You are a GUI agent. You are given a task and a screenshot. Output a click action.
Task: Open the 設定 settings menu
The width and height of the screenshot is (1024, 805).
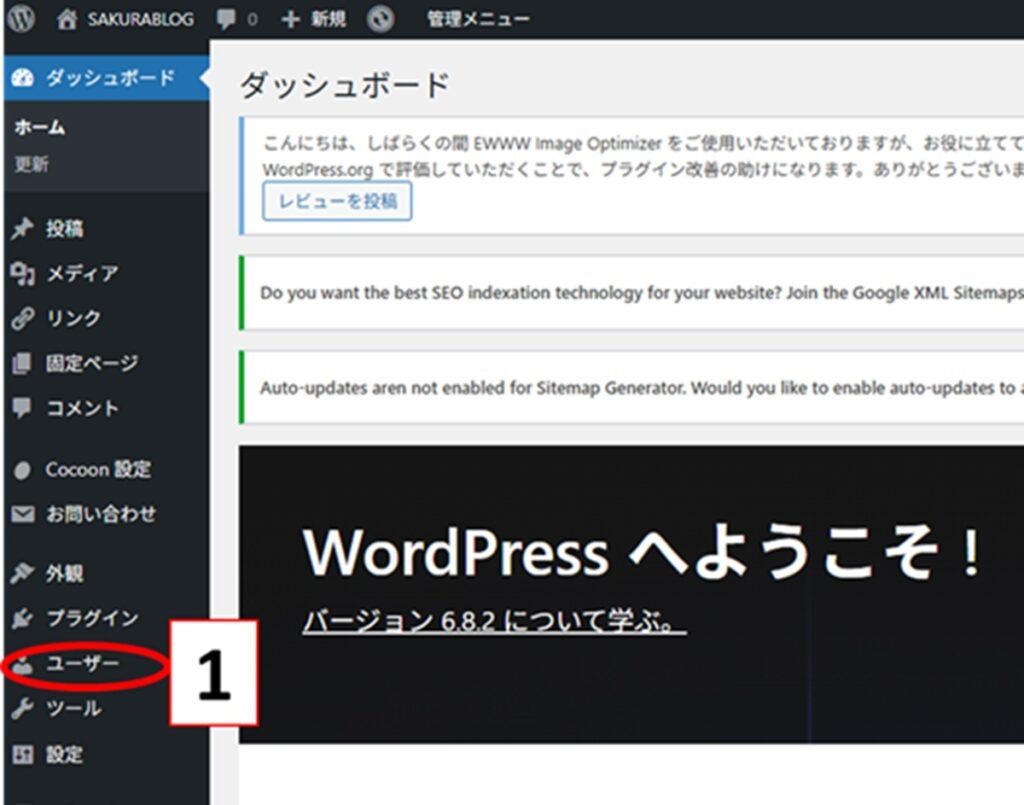pos(65,755)
